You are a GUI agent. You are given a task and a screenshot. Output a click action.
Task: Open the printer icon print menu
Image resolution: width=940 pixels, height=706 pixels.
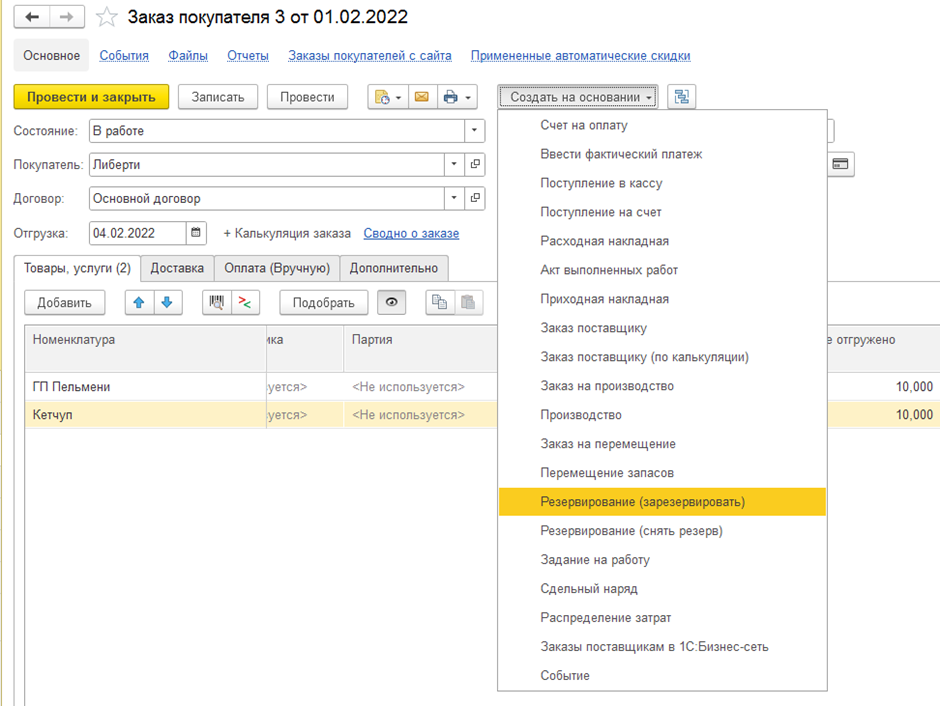tap(457, 97)
